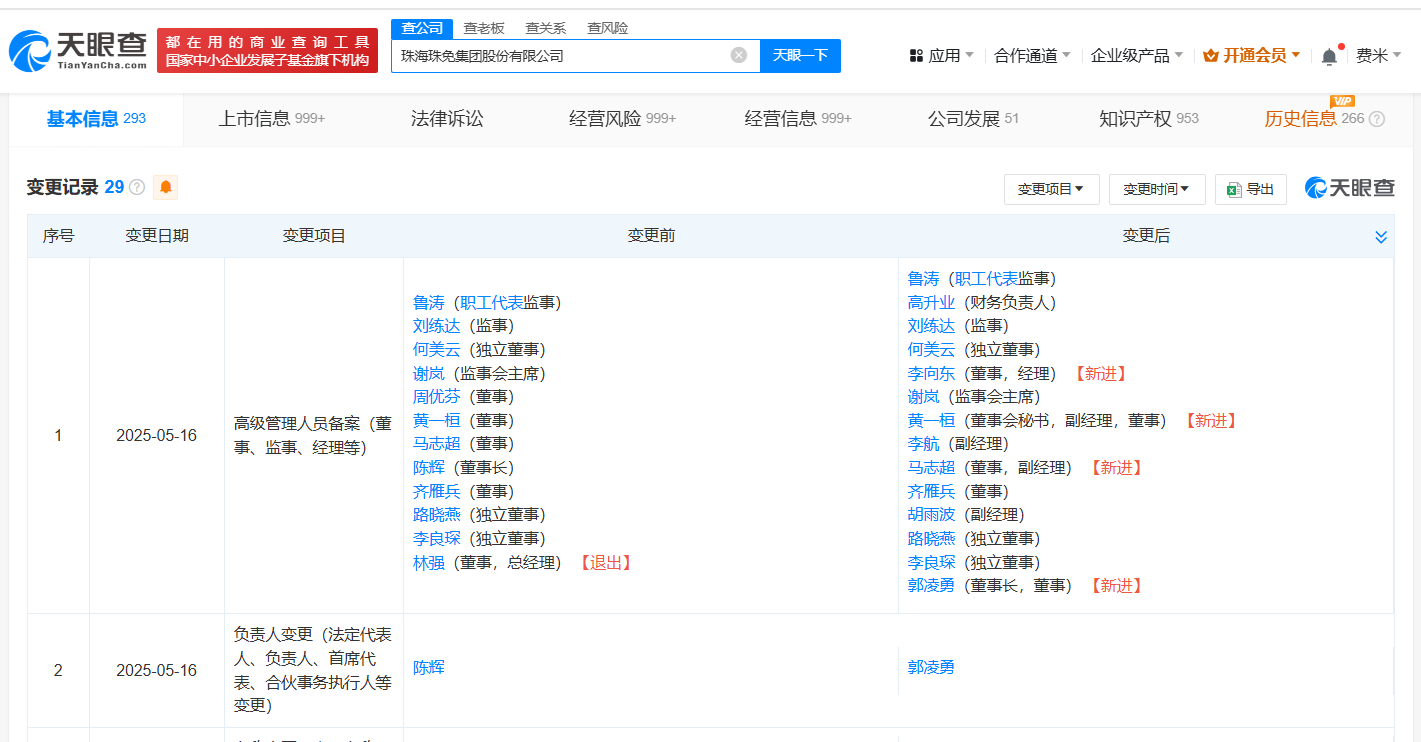Expand the 合作通道 dropdown
This screenshot has height=742, width=1421.
[x=1032, y=56]
